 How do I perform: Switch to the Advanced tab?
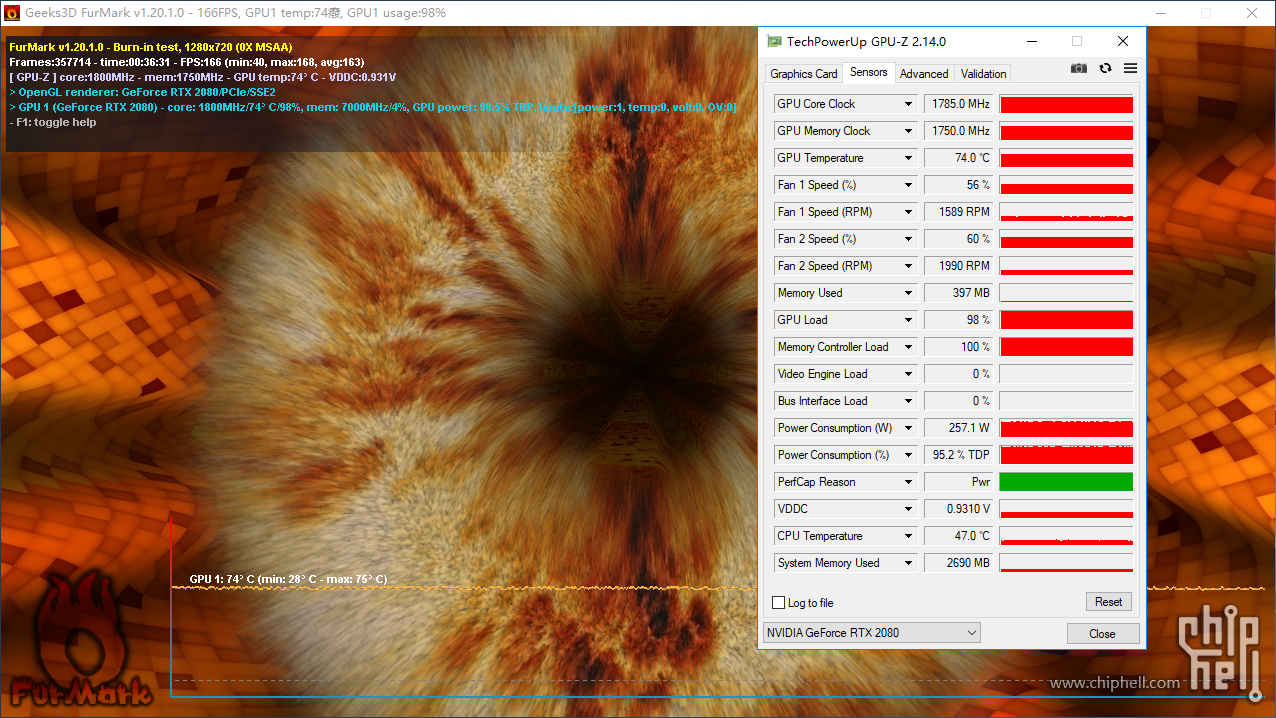click(x=924, y=74)
